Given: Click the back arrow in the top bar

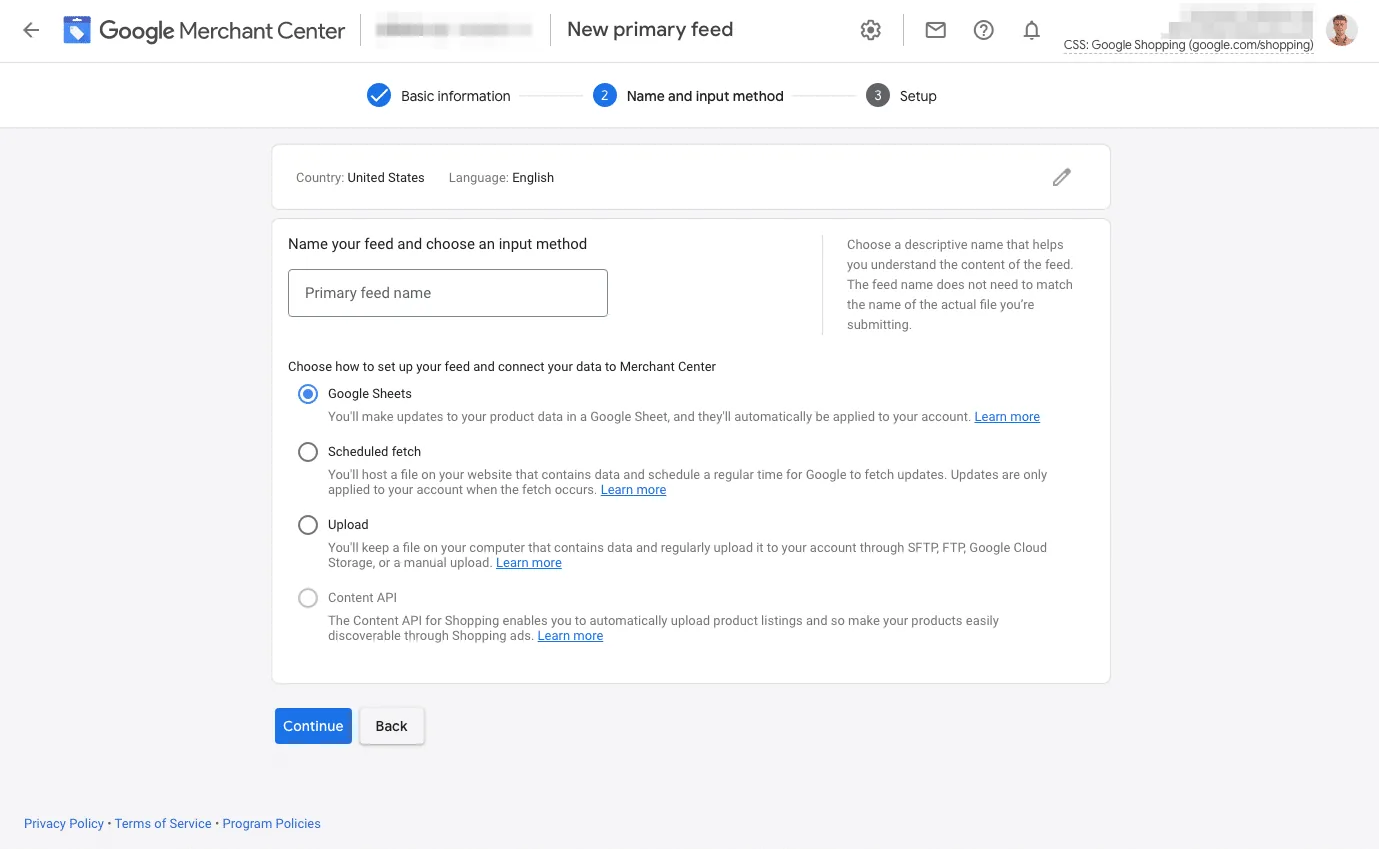Looking at the screenshot, I should [30, 30].
